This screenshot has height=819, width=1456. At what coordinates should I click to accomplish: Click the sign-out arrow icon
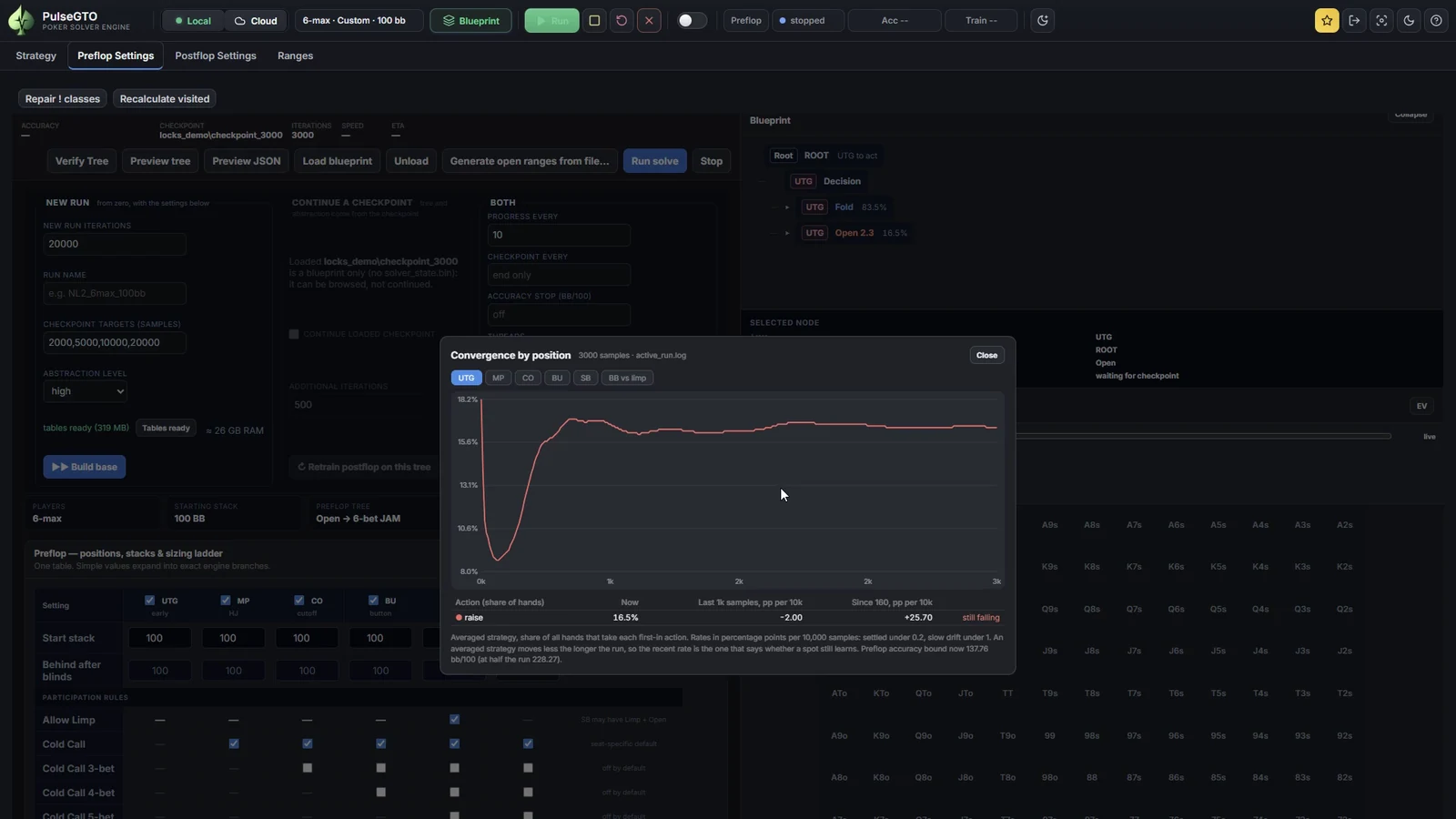[x=1354, y=20]
